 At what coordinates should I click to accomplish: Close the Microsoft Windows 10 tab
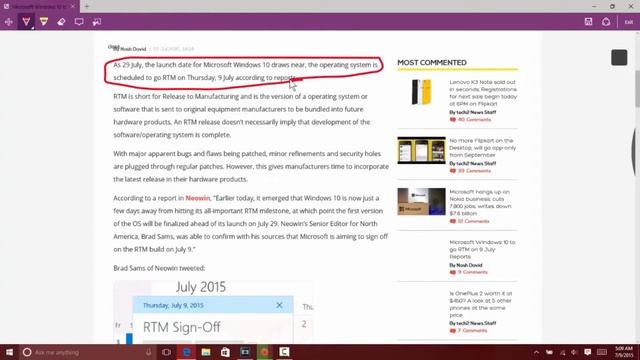click(73, 6)
